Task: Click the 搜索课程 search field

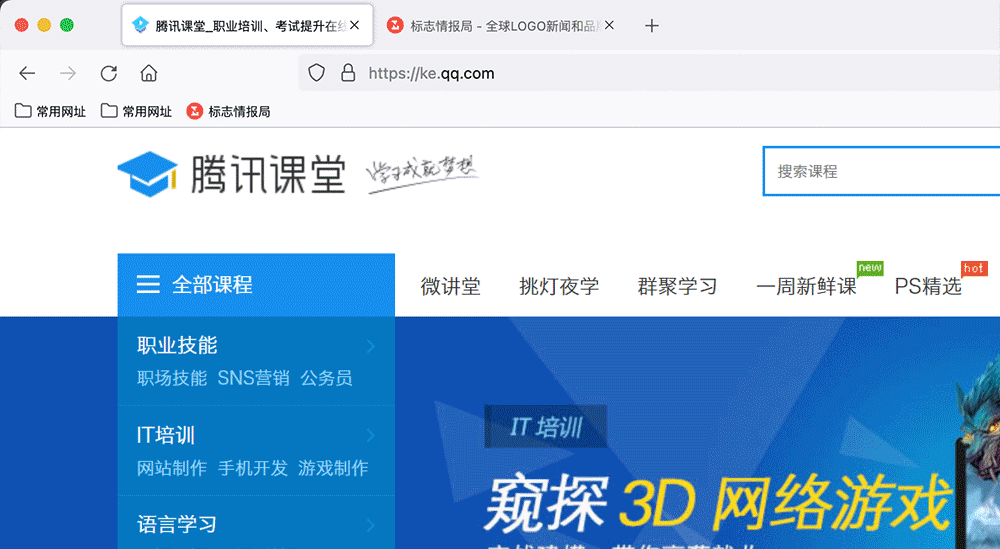Action: pos(880,171)
